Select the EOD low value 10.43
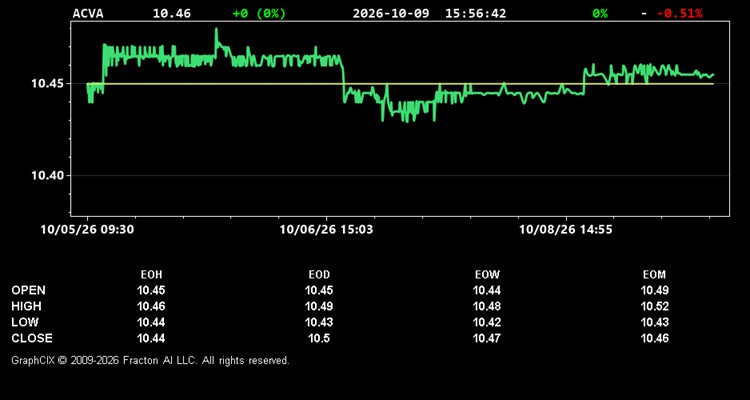Screen dimensions: 750x400 coord(319,322)
